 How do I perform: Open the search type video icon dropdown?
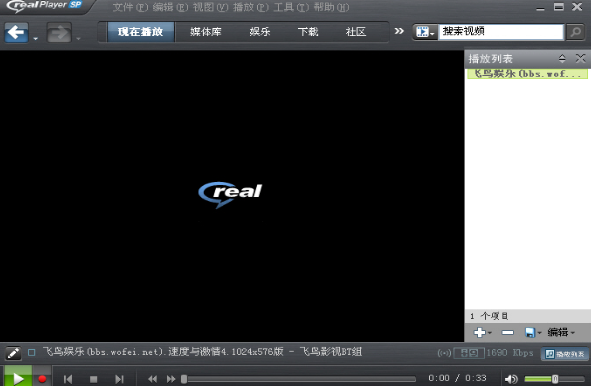[425, 32]
